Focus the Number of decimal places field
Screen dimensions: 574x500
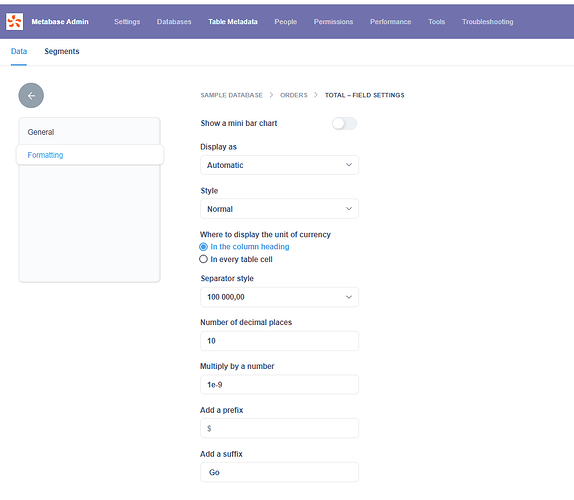(x=279, y=341)
